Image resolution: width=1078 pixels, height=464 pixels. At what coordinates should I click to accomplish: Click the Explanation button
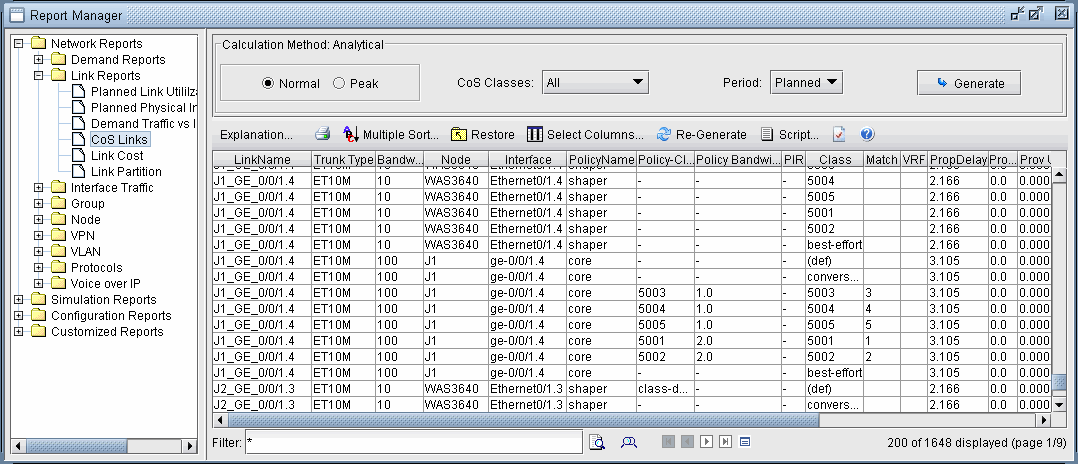pyautogui.click(x=256, y=134)
